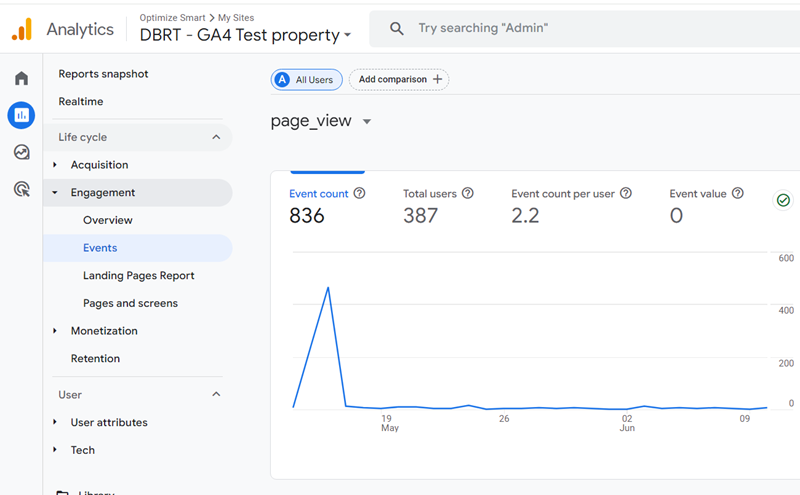The image size is (800, 495).
Task: Click the 387 total users value
Action: pyautogui.click(x=420, y=215)
